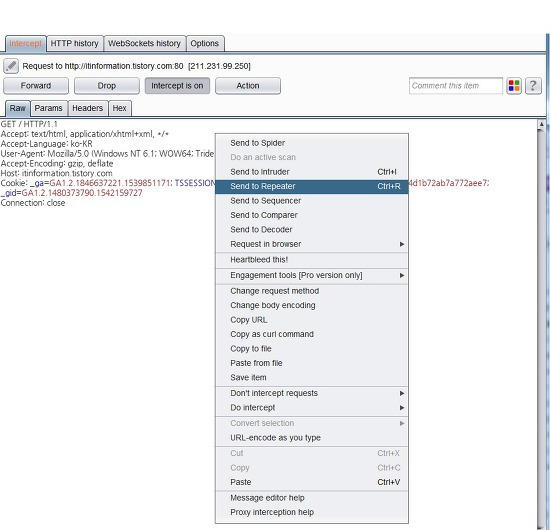The image size is (550, 530).
Task: Switch to the Headers view tab
Action: click(88, 108)
